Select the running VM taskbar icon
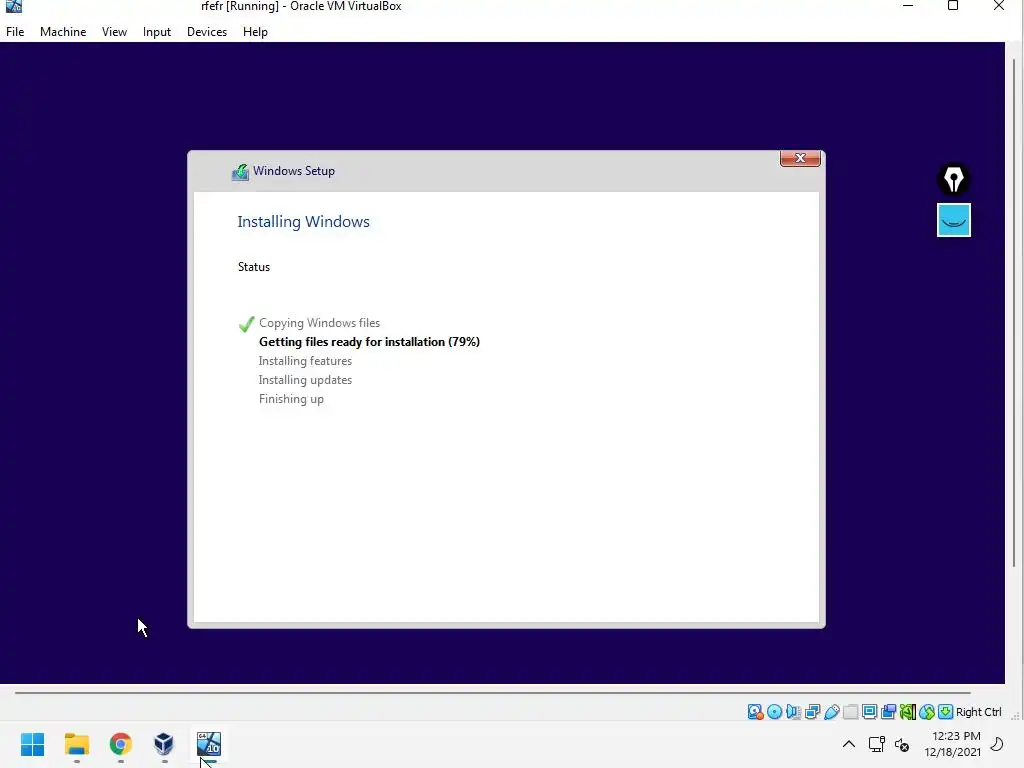 pos(209,744)
